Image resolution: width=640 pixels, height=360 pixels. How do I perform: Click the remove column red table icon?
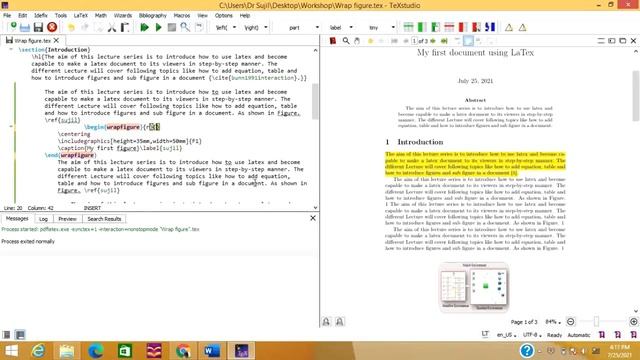[462, 27]
